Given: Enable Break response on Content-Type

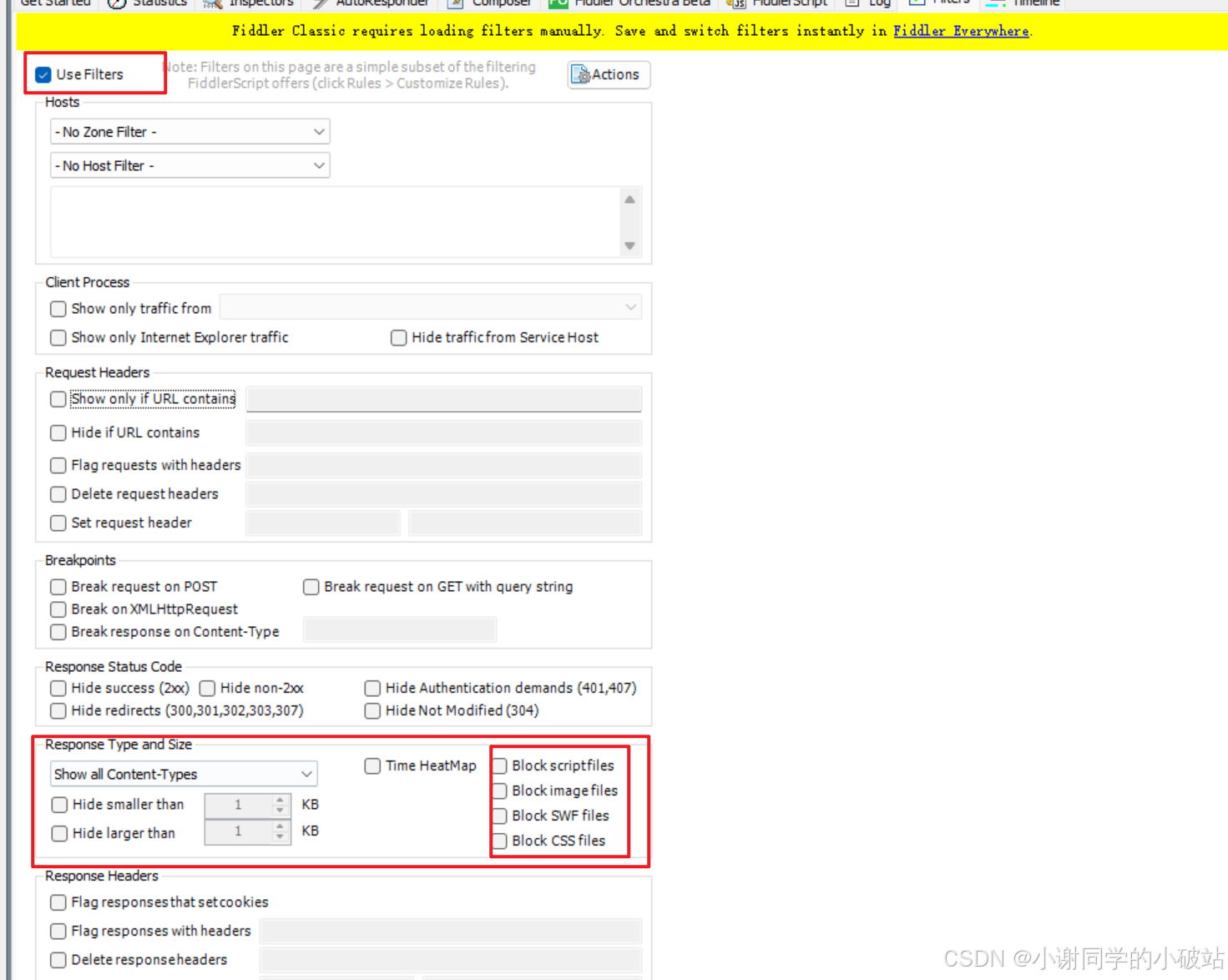Looking at the screenshot, I should click(x=58, y=632).
